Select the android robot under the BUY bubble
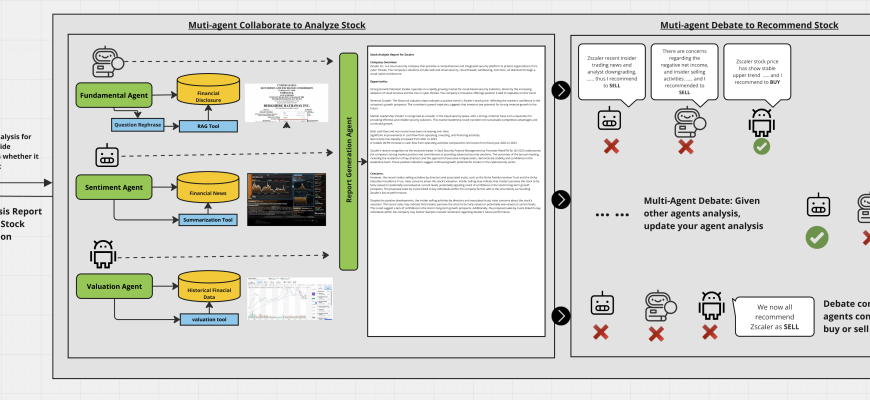870x400 pixels. [x=761, y=123]
